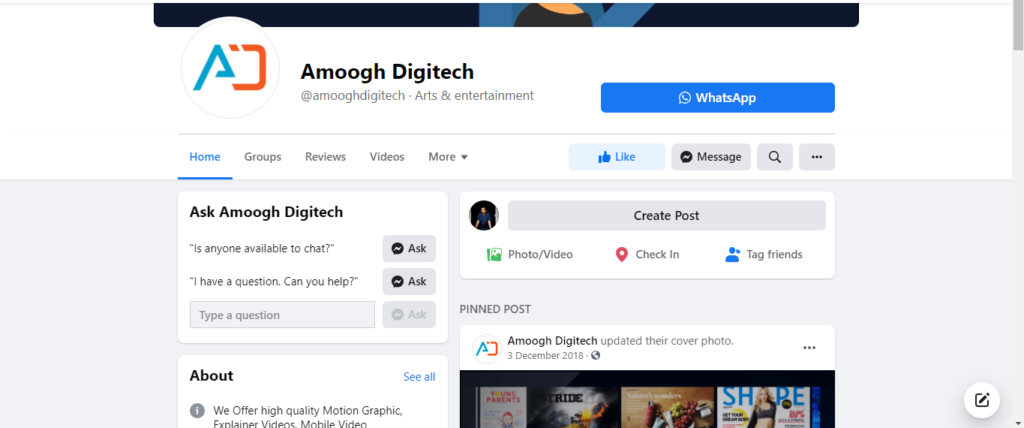1024x428 pixels.
Task: Toggle Like for Amoogh Digitech page
Action: (x=616, y=157)
